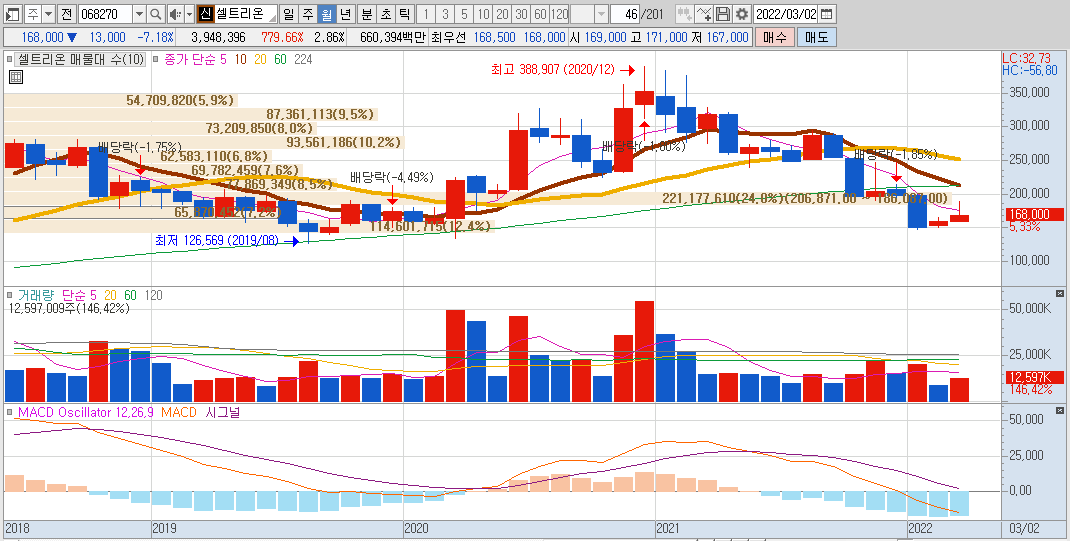Select the 3 interval button

(x=446, y=14)
